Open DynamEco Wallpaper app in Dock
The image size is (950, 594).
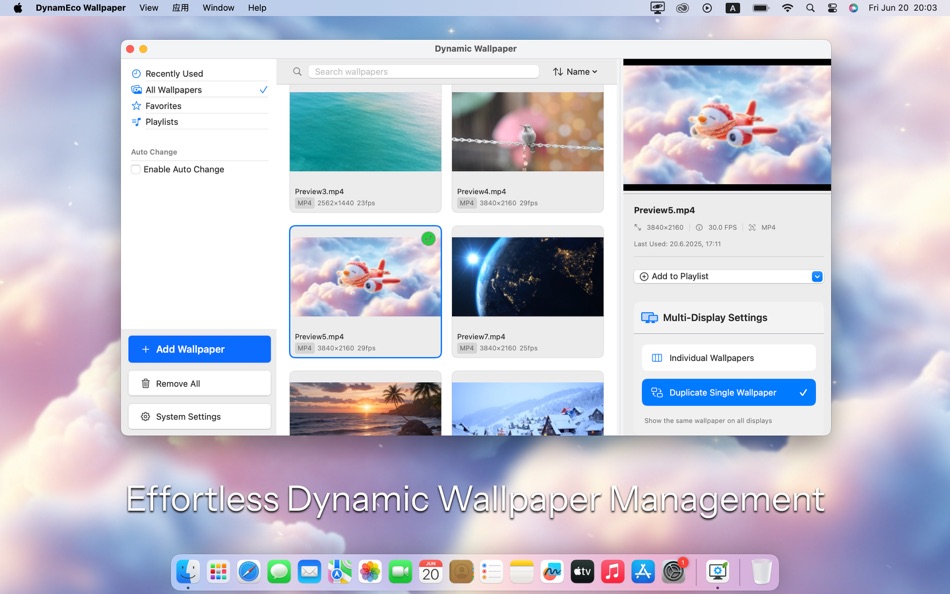717,571
